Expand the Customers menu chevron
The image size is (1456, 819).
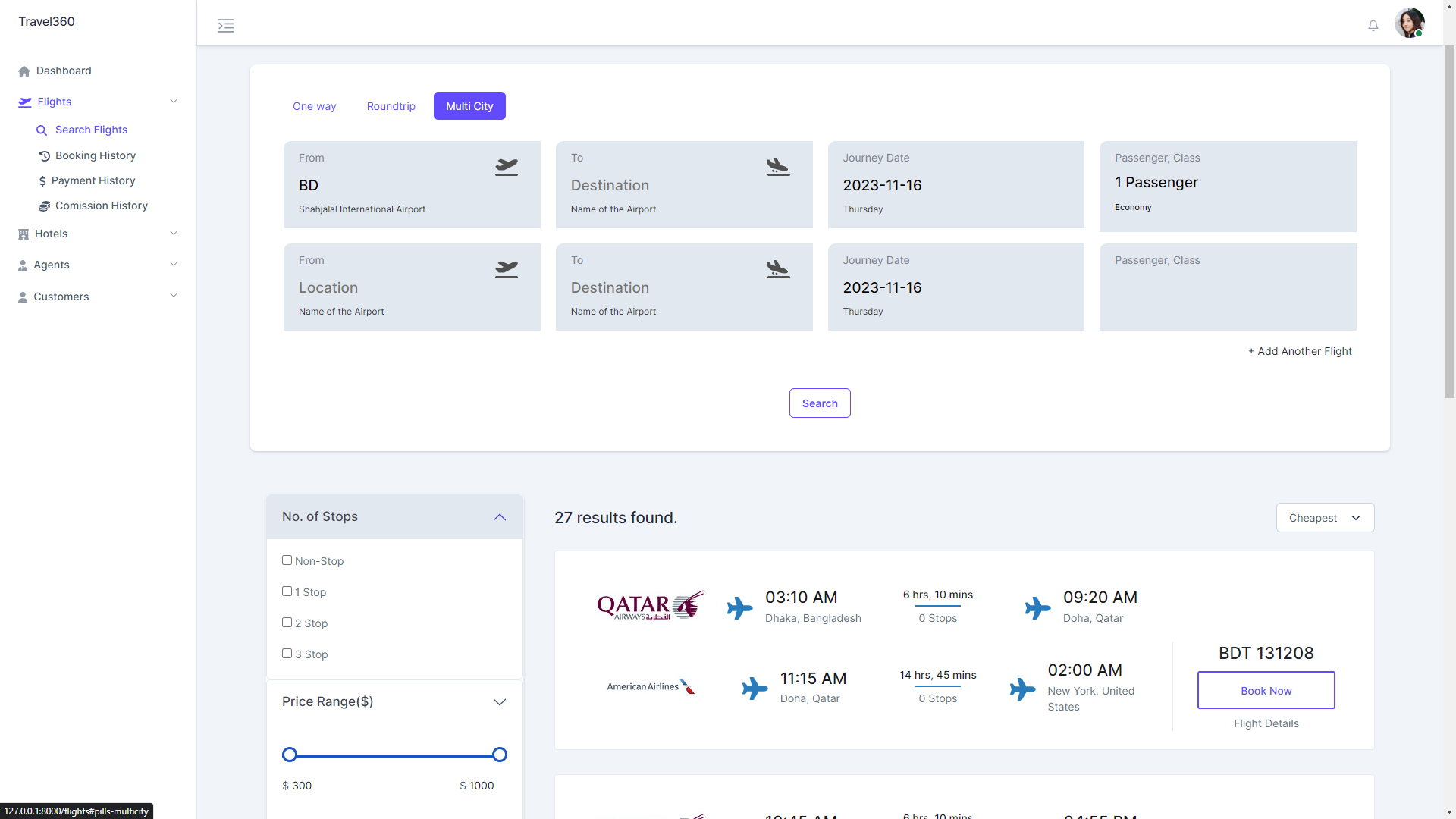174,296
